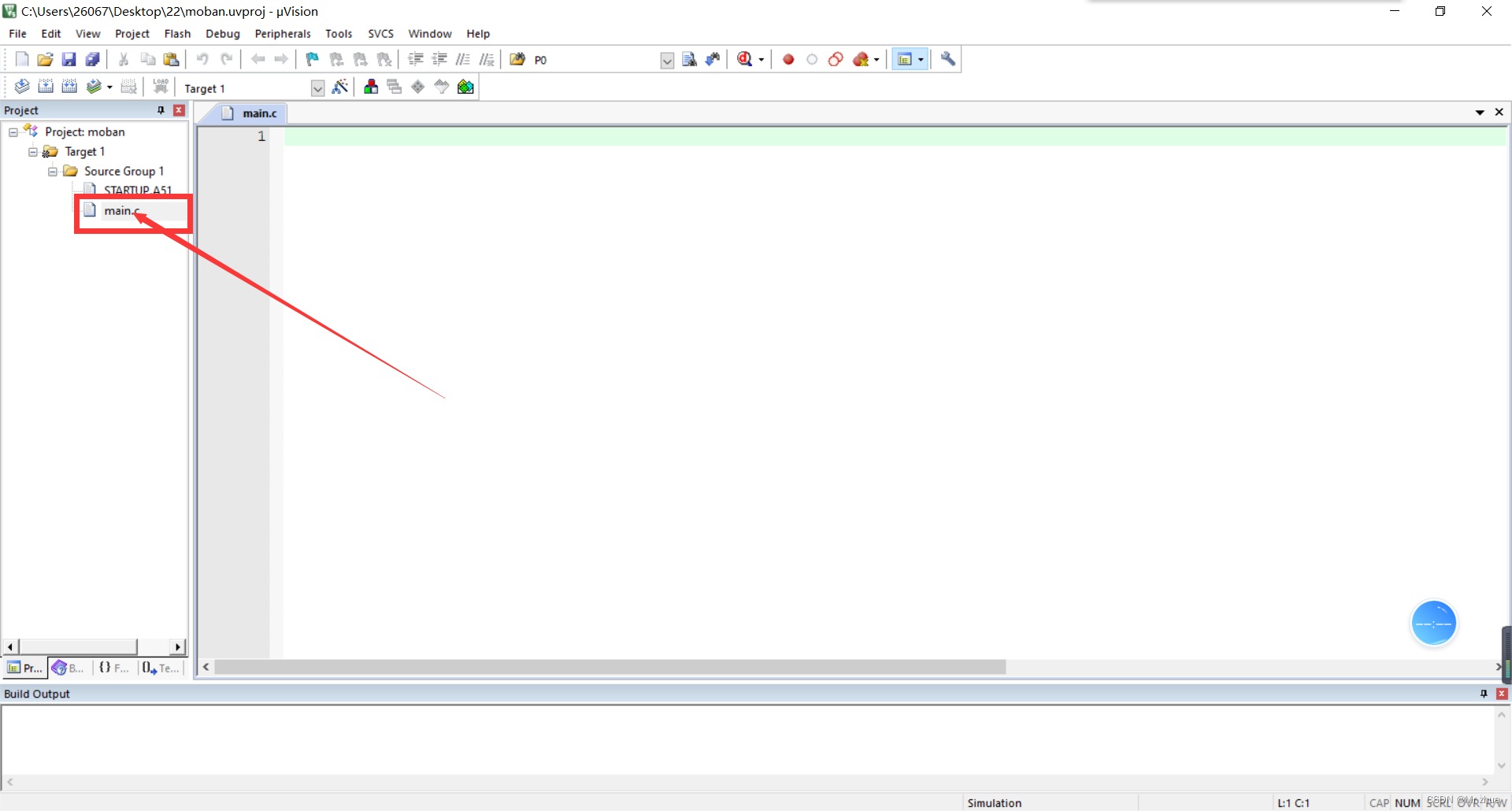The width and height of the screenshot is (1512, 811).
Task: Click the Paste clipboard icon
Action: (x=171, y=59)
